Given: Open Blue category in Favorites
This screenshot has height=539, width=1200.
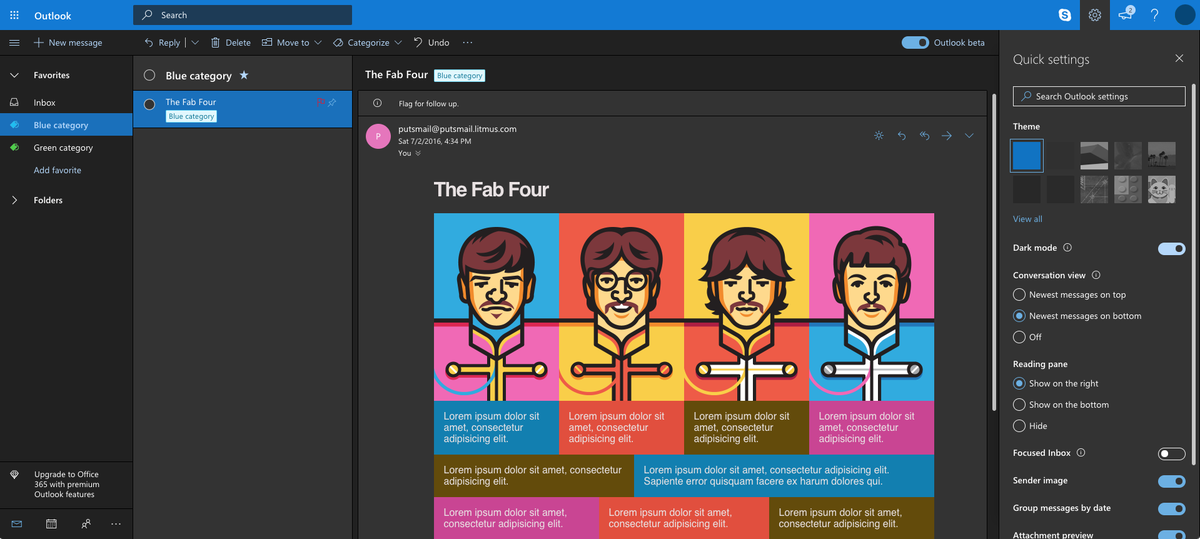Looking at the screenshot, I should [66, 125].
